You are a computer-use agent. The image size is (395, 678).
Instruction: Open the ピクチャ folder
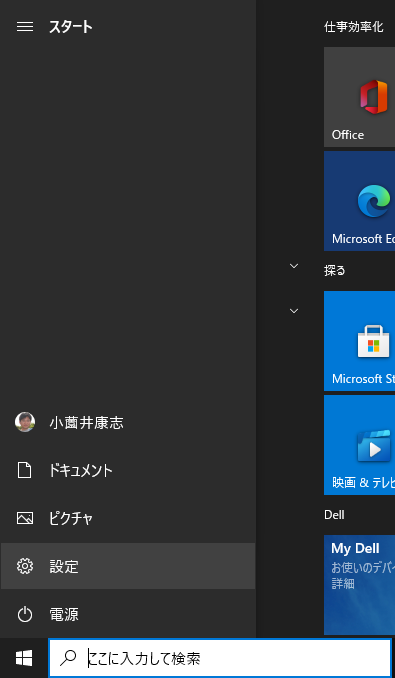[x=128, y=518]
